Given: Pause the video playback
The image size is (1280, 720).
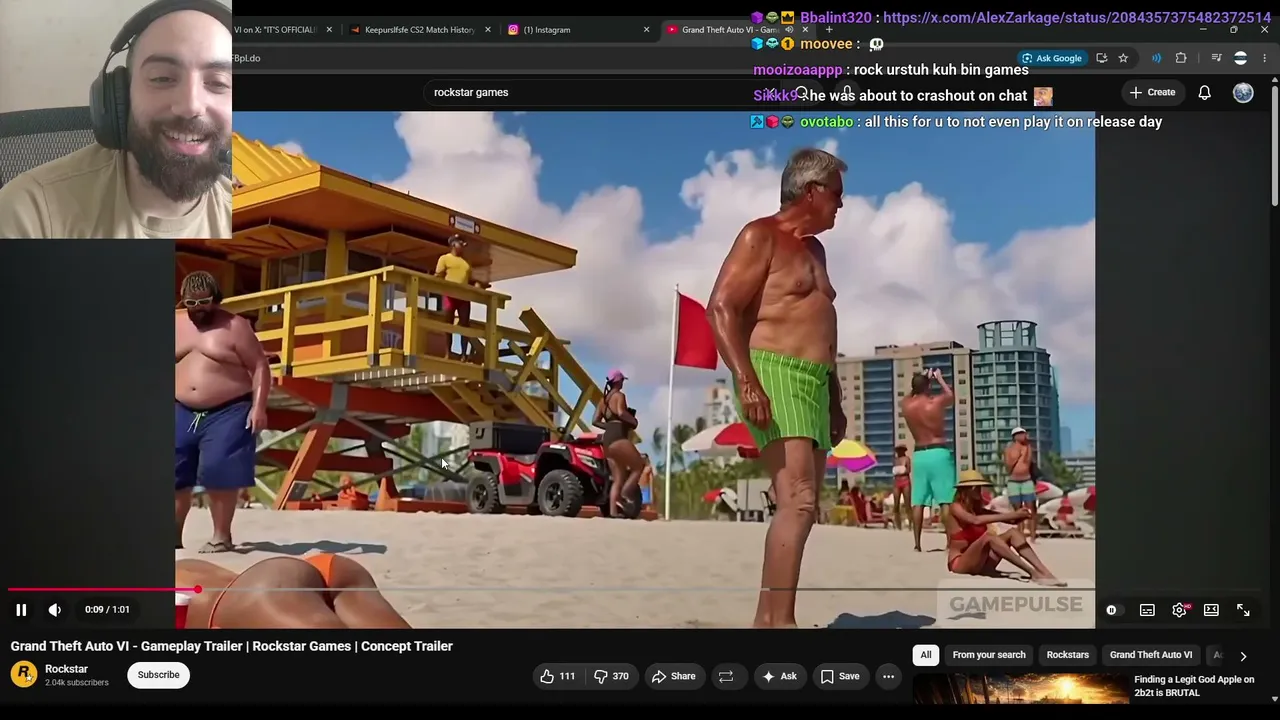Looking at the screenshot, I should tap(21, 610).
